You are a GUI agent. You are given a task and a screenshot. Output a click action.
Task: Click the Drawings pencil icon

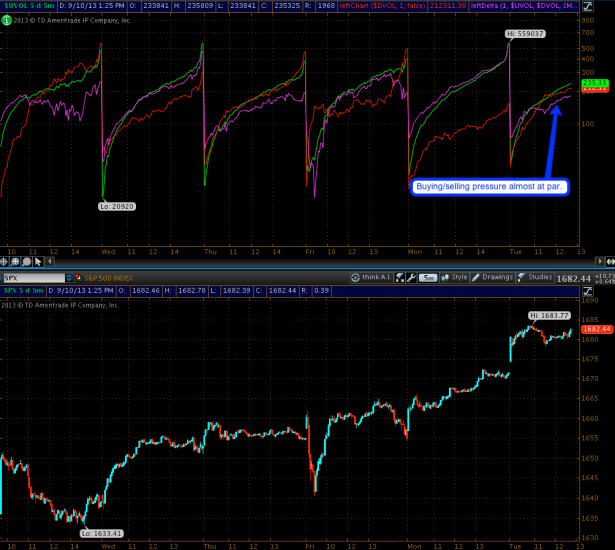click(476, 278)
